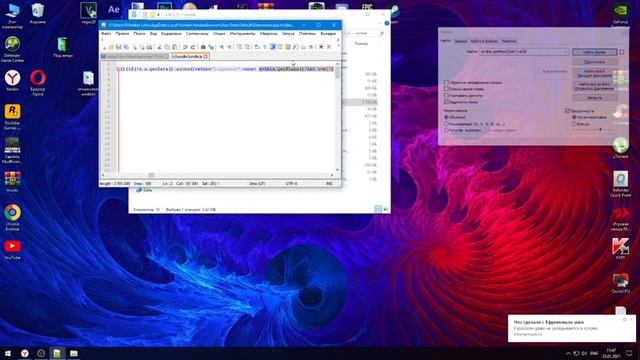The height and width of the screenshot is (360, 640).
Task: Click the find next button
Action: (x=594, y=52)
